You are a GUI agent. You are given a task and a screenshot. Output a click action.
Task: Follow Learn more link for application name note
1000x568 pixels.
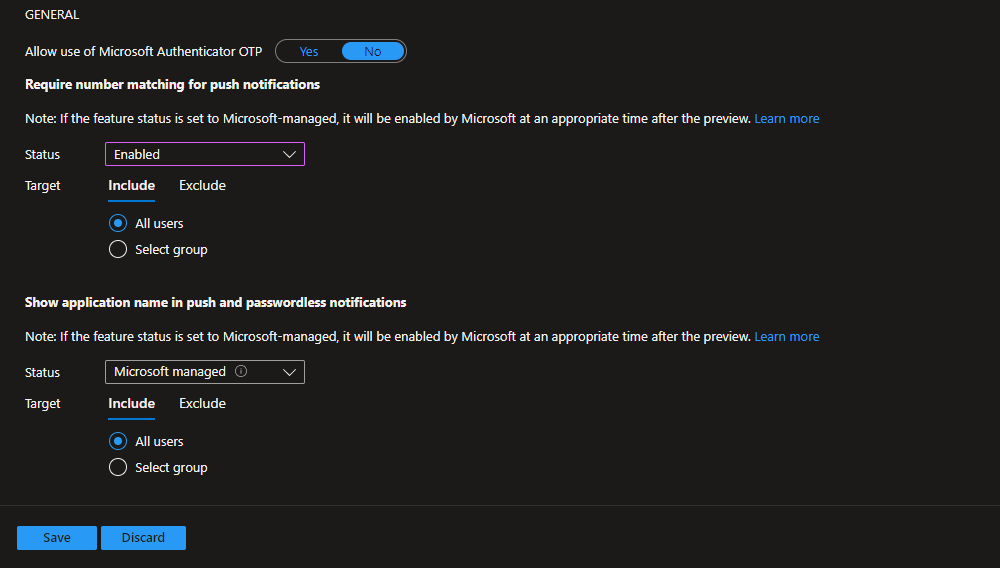tap(786, 336)
